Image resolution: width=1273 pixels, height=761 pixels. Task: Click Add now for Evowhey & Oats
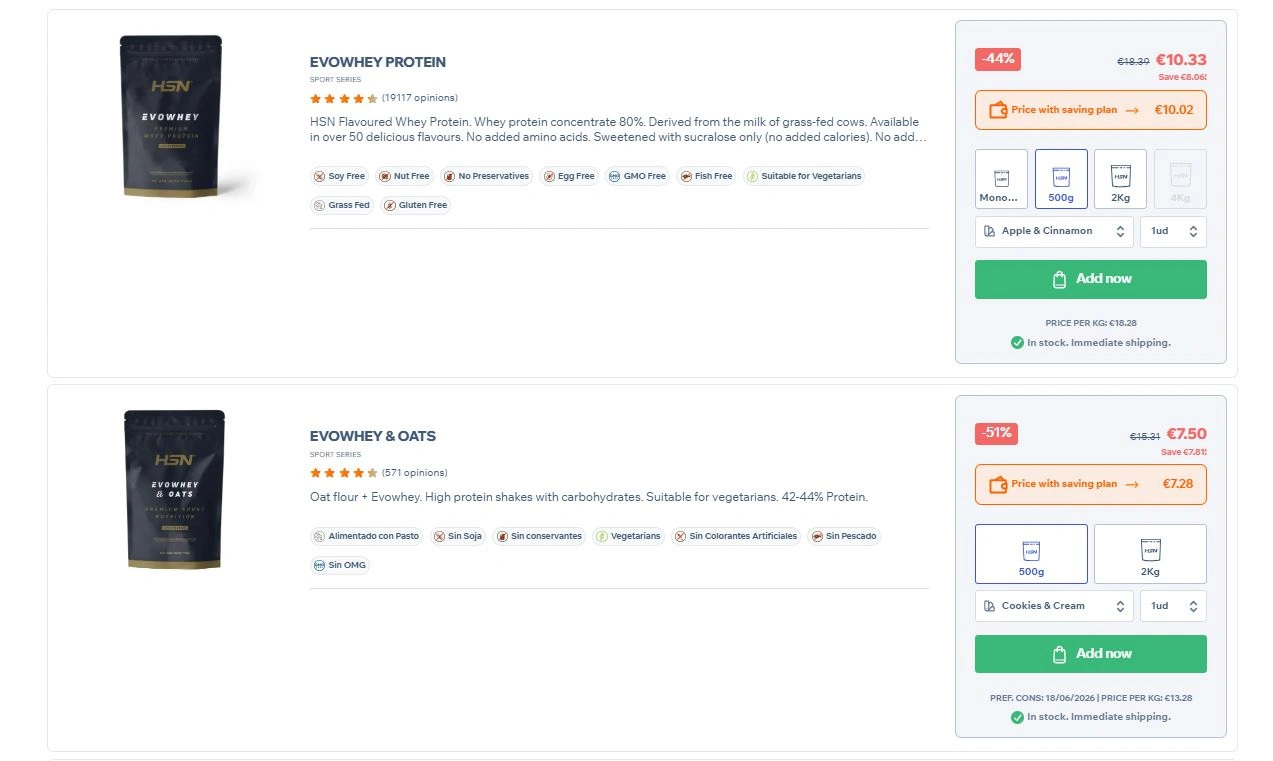[x=1090, y=654]
